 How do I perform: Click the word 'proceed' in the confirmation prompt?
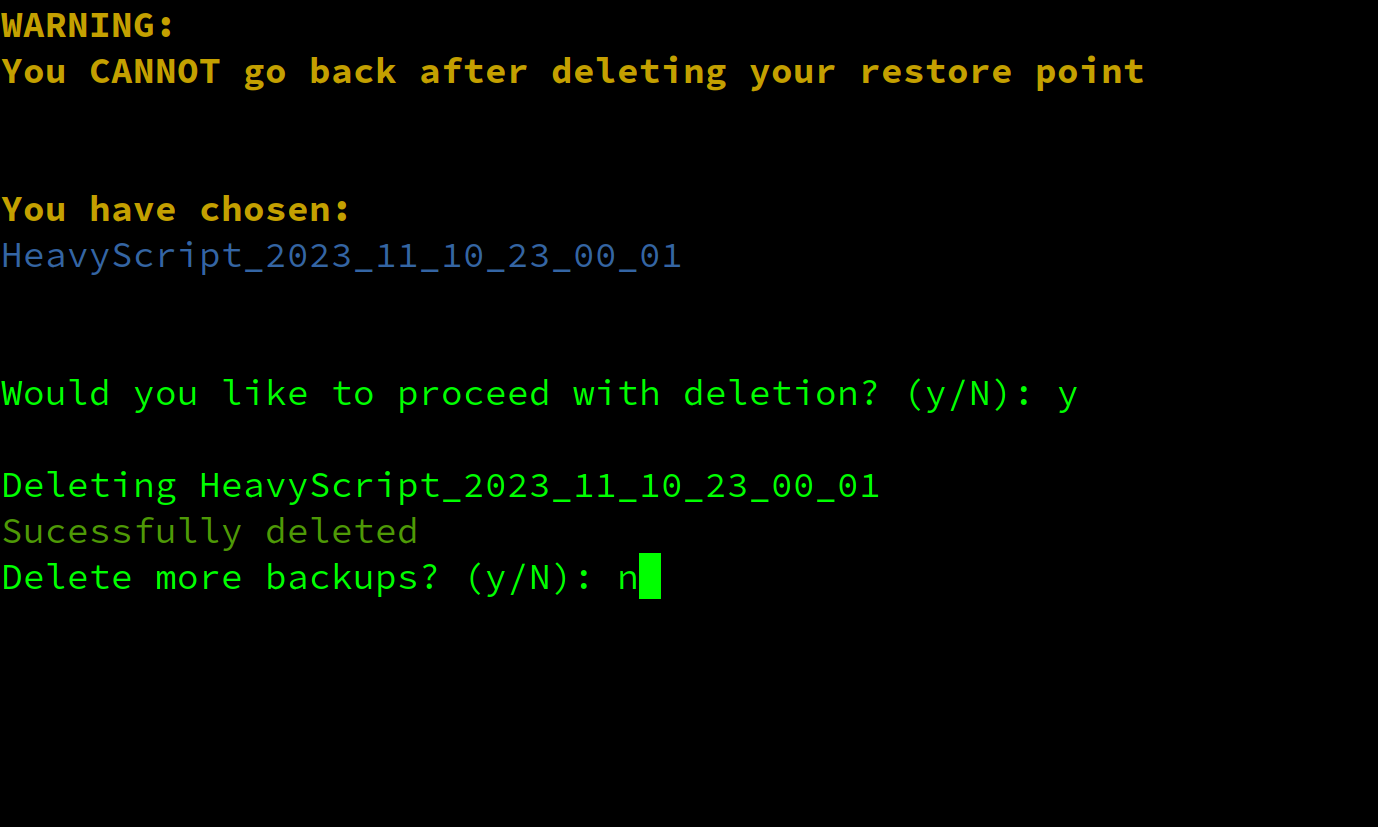[x=474, y=395]
